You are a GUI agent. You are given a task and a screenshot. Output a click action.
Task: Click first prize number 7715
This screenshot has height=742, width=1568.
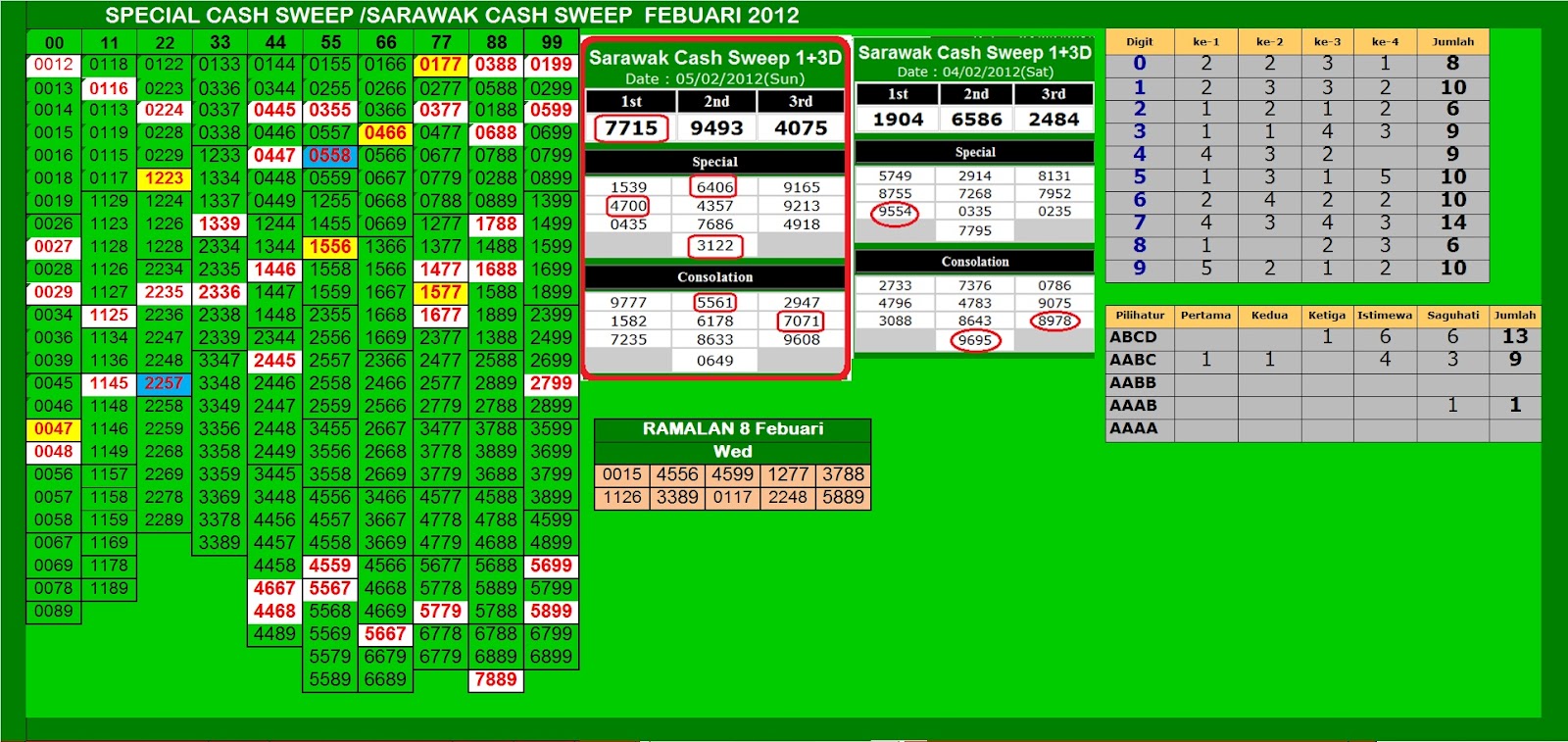pyautogui.click(x=631, y=128)
